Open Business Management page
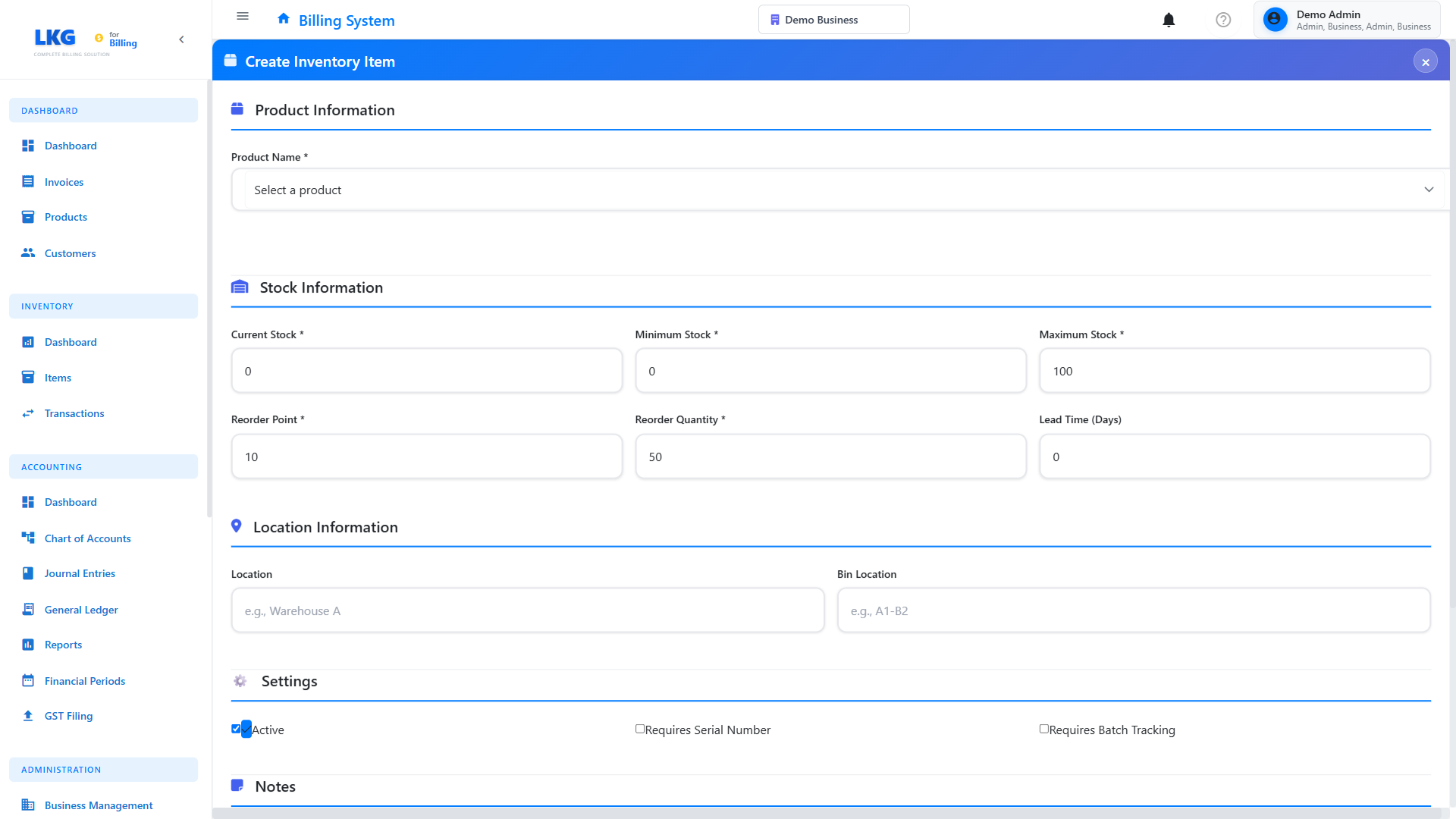Screen dimensions: 1456x819 [x=99, y=805]
